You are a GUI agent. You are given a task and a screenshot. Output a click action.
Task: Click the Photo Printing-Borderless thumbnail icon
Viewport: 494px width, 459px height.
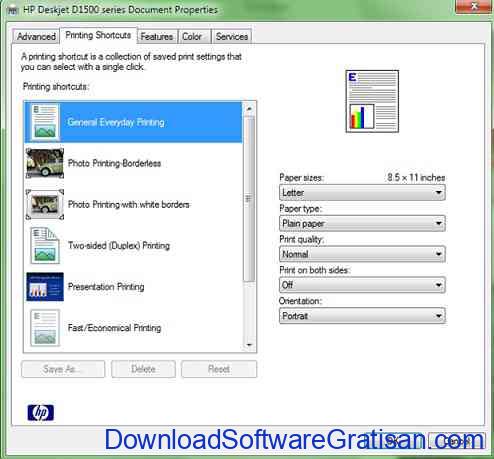point(45,163)
